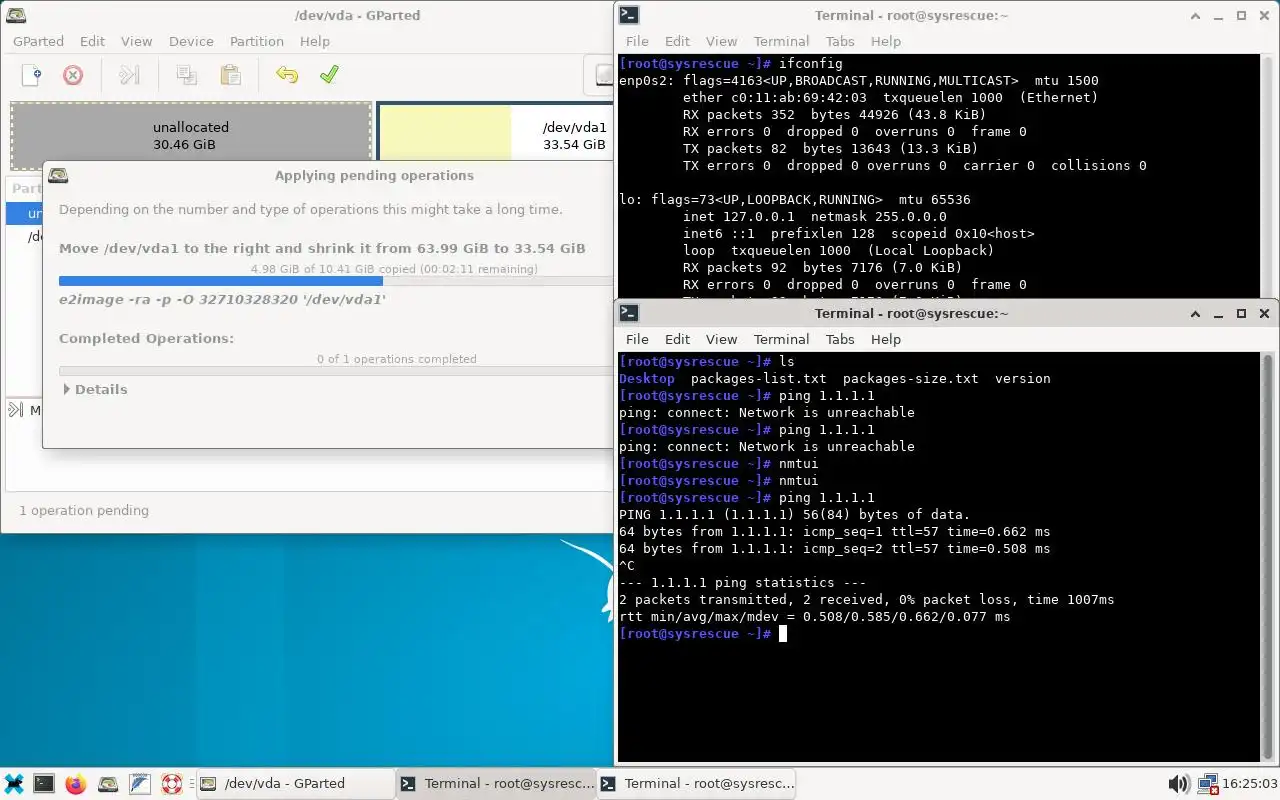Launch Firefox from the taskbar
The width and height of the screenshot is (1280, 800).
tap(75, 784)
